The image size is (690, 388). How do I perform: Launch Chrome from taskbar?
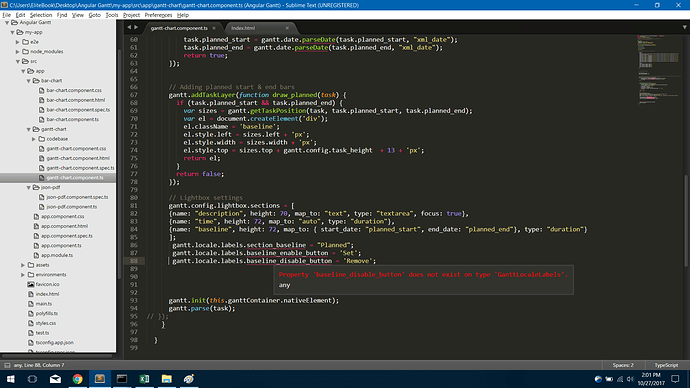[77, 379]
